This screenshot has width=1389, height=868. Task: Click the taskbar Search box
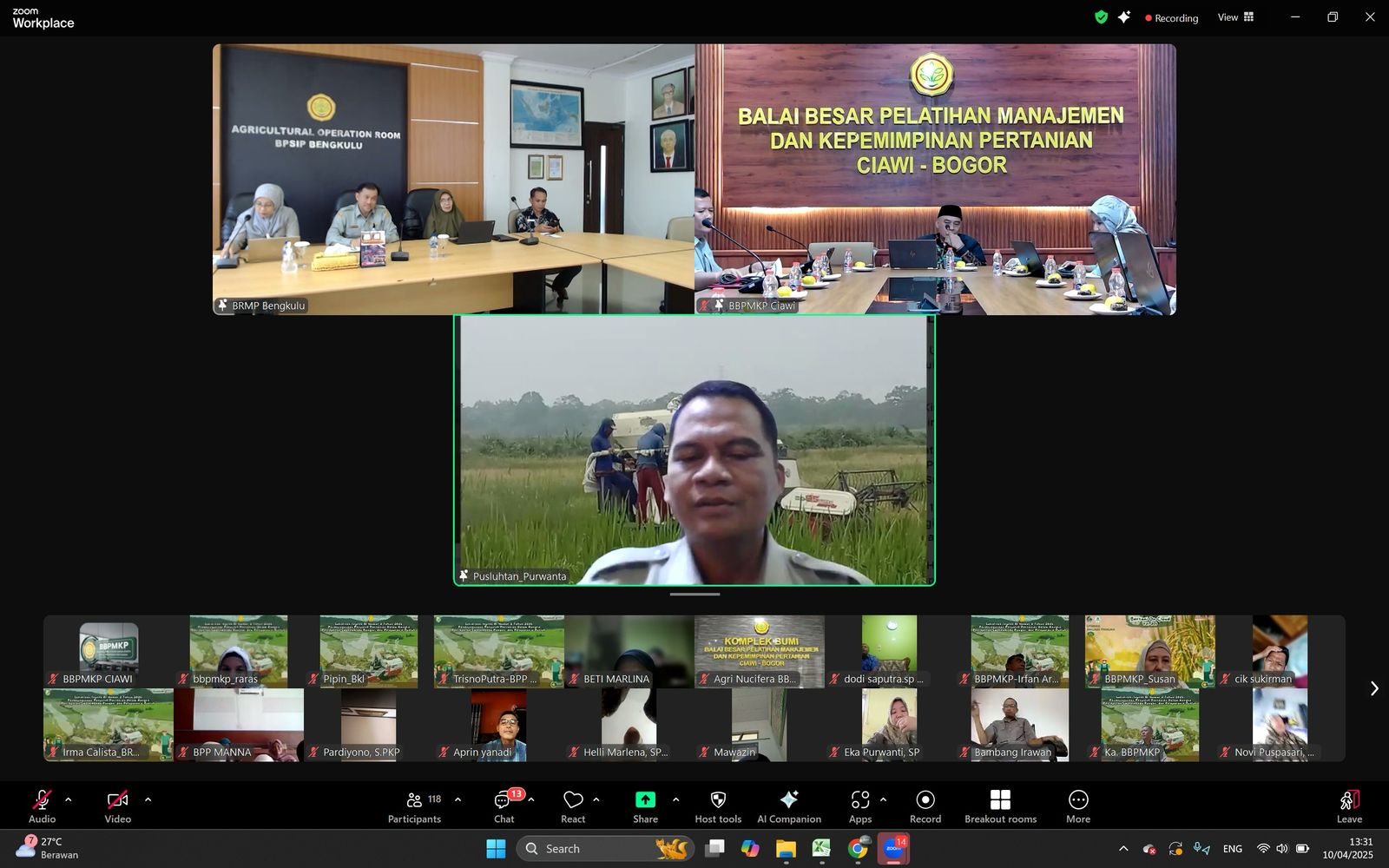coord(606,848)
